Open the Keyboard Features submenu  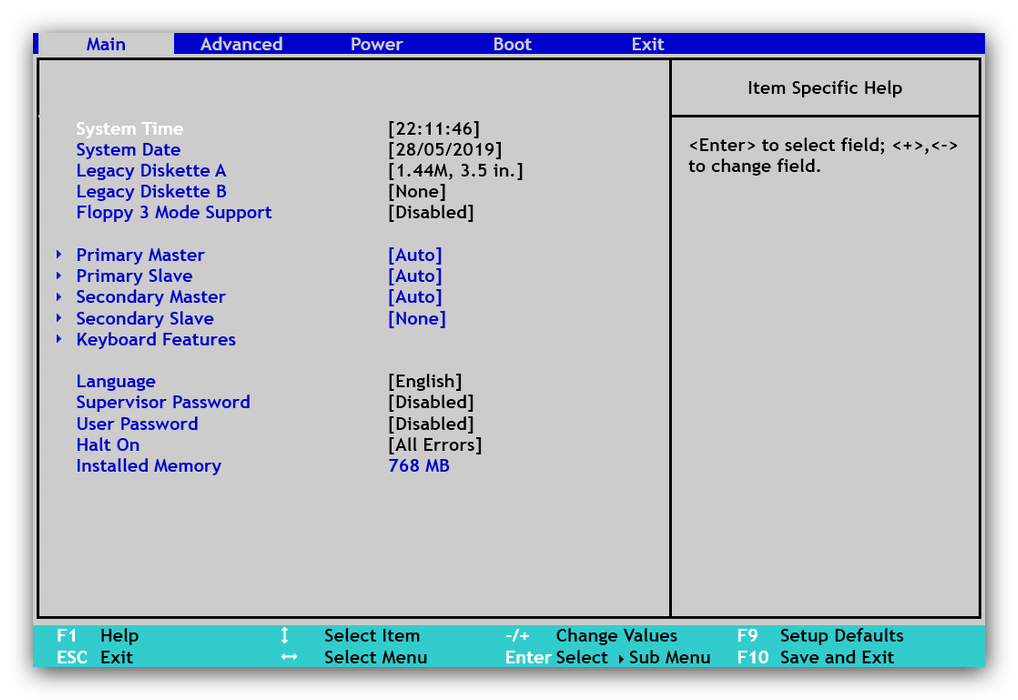click(x=155, y=340)
